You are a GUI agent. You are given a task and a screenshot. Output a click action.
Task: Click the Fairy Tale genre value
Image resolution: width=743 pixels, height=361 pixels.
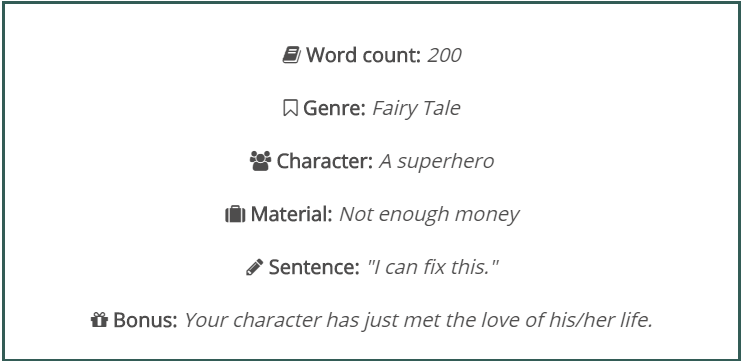click(416, 108)
